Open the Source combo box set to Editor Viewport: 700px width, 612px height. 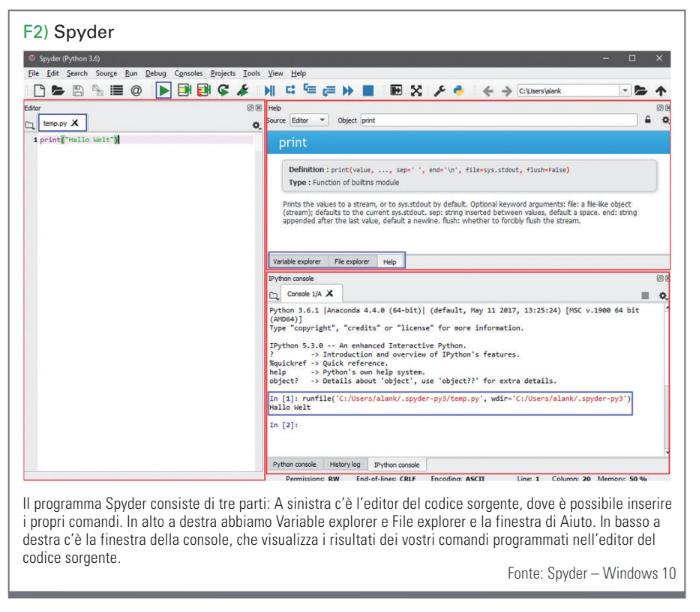click(x=309, y=120)
